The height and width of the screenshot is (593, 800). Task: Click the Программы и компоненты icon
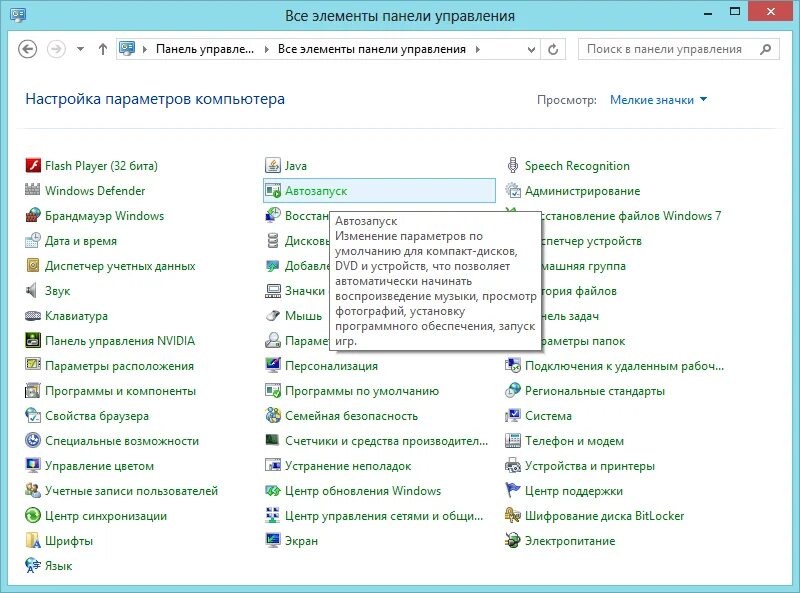tap(33, 390)
